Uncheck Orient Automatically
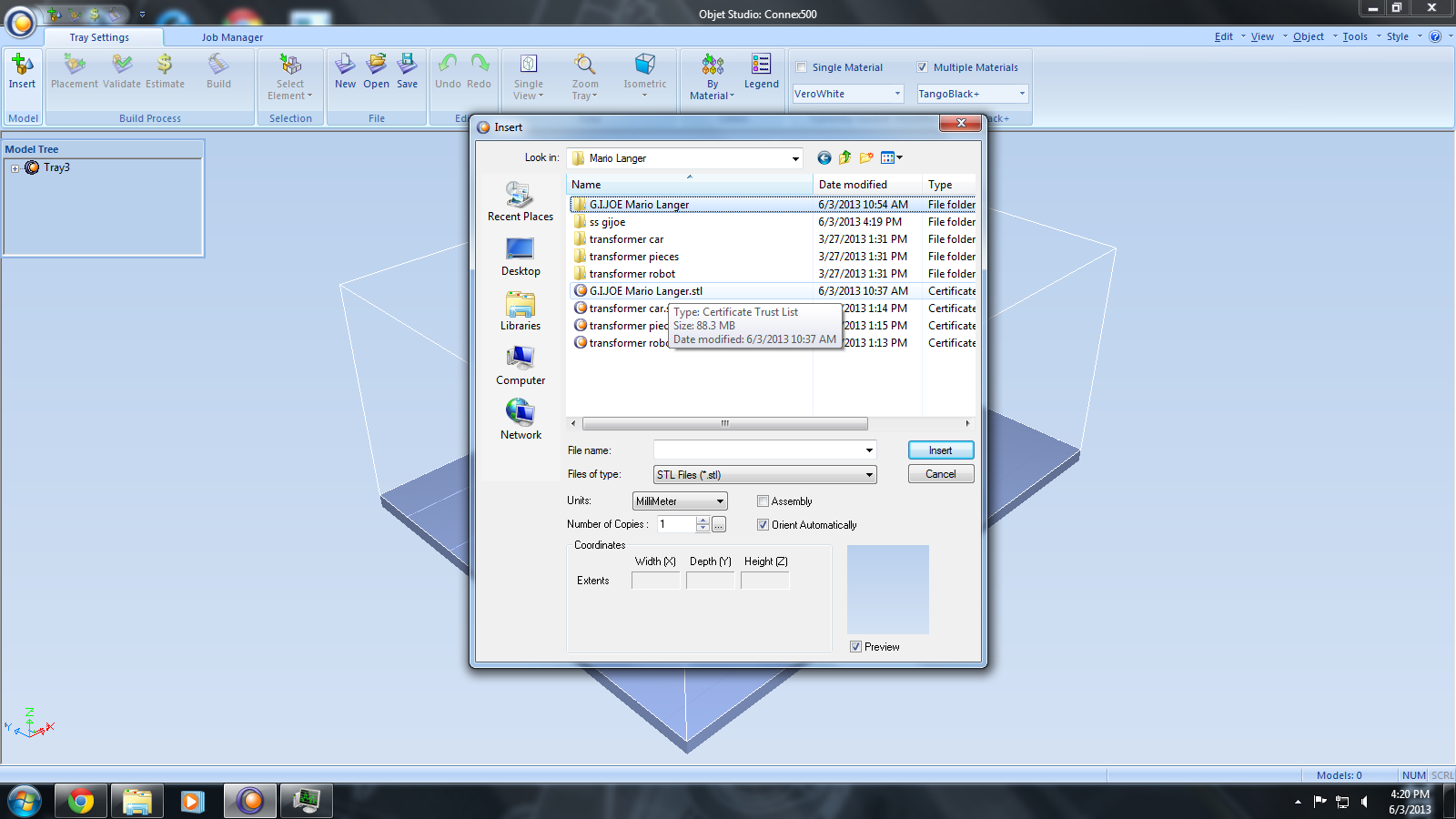The image size is (1456, 819). [763, 525]
